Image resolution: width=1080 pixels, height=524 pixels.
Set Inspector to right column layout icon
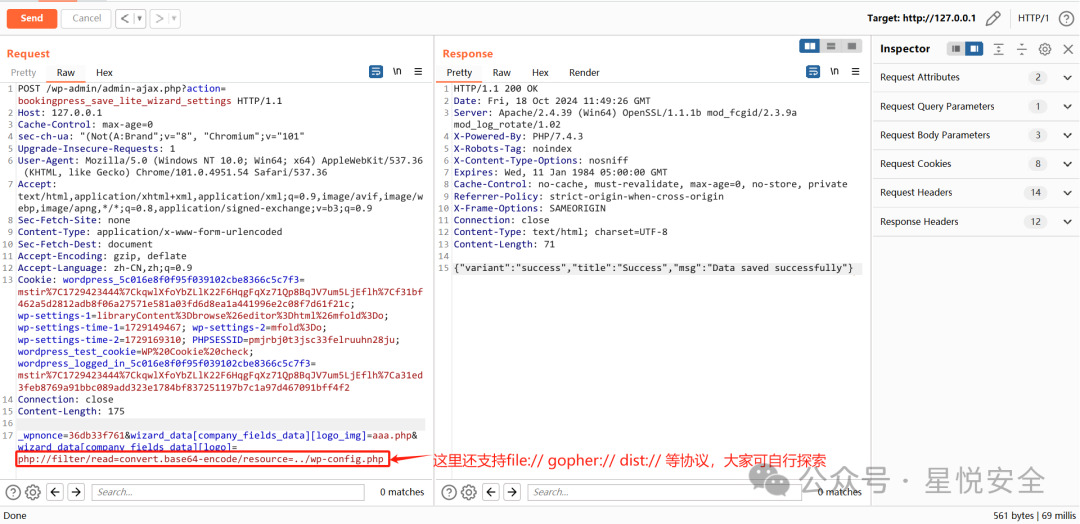pyautogui.click(x=973, y=49)
